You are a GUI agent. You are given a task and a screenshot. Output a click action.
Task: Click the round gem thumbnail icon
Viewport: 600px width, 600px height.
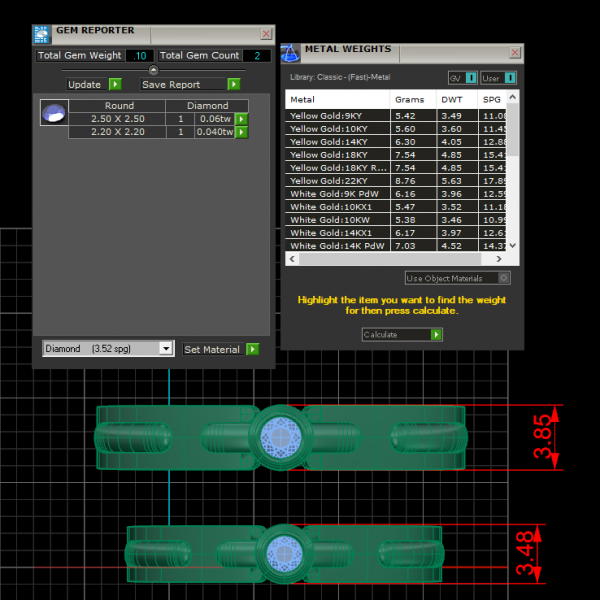tap(52, 113)
